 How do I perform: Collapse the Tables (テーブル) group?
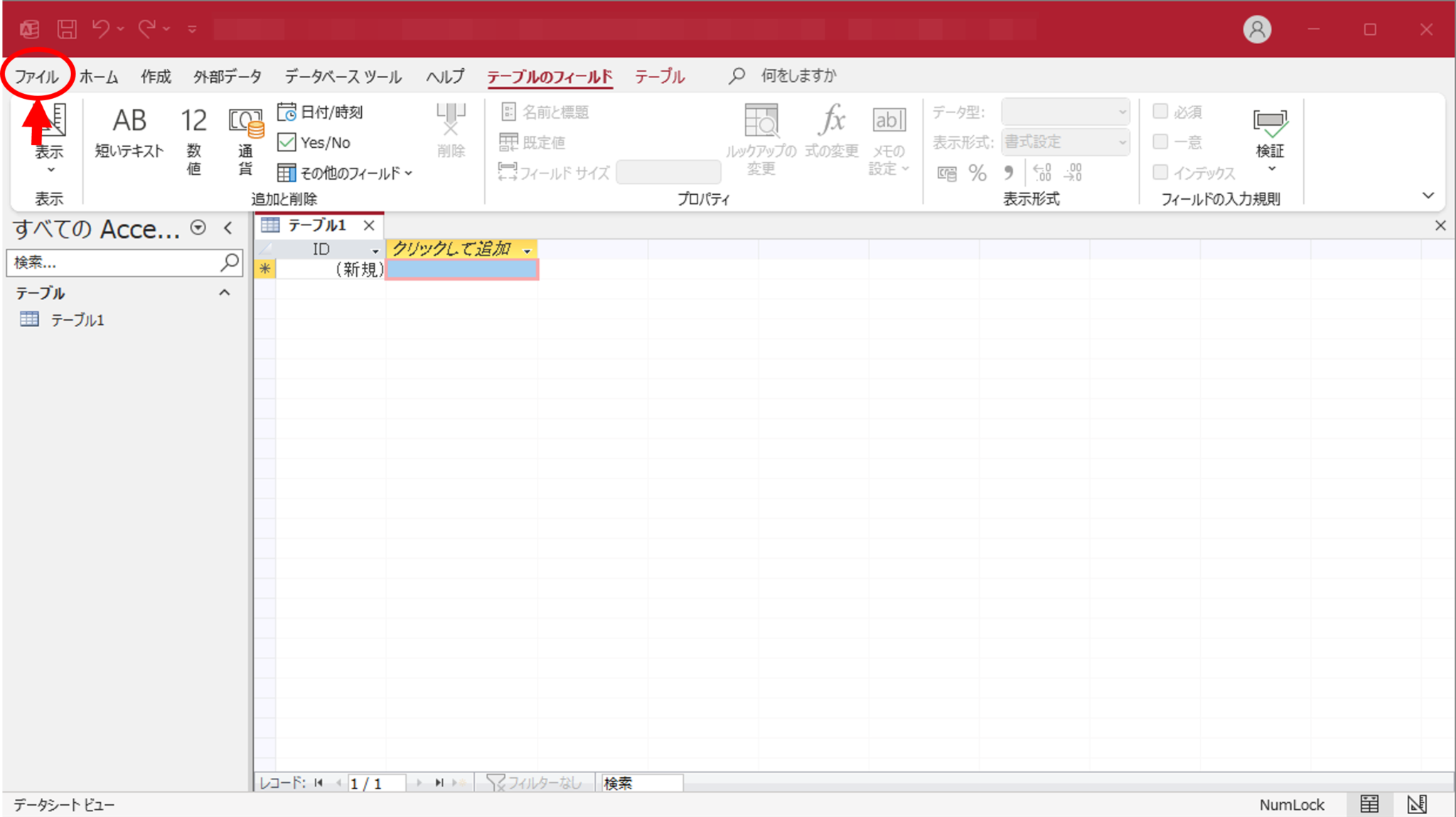coord(225,292)
